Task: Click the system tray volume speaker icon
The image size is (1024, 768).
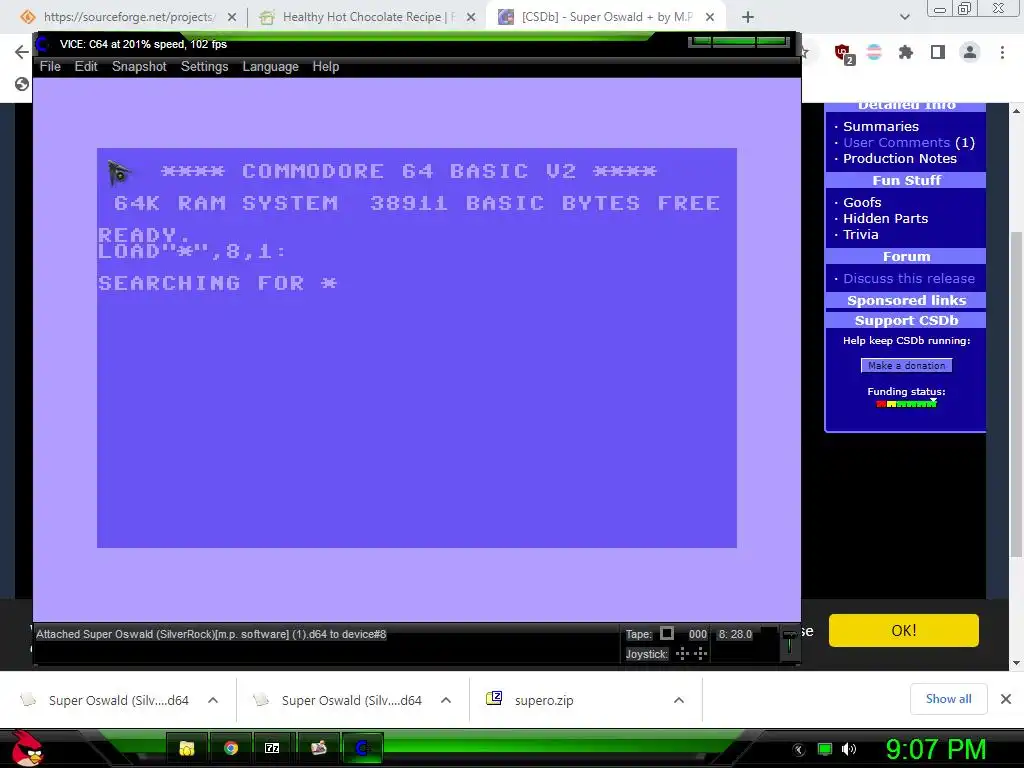Action: 849,749
